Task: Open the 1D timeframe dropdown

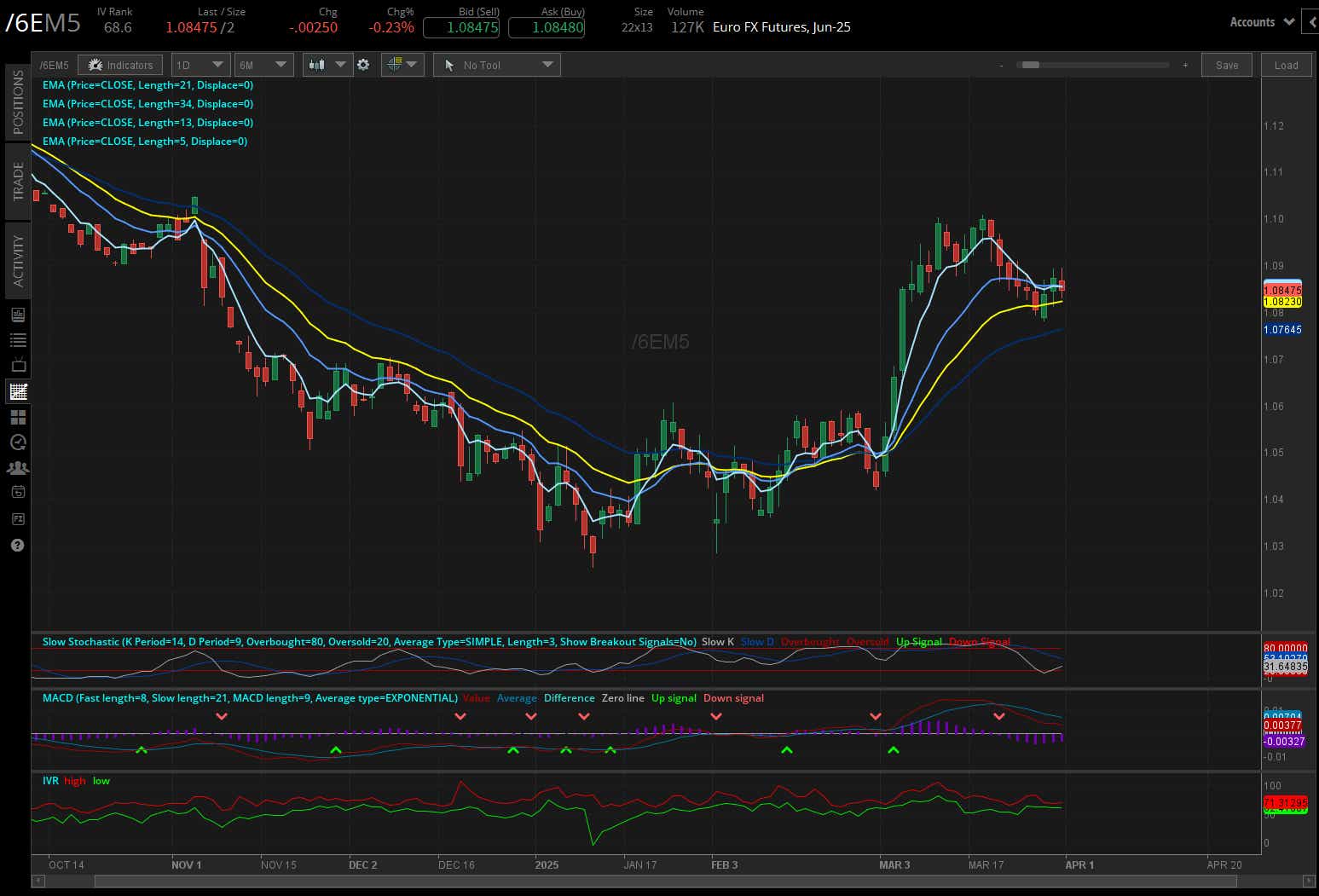Action: 200,64
